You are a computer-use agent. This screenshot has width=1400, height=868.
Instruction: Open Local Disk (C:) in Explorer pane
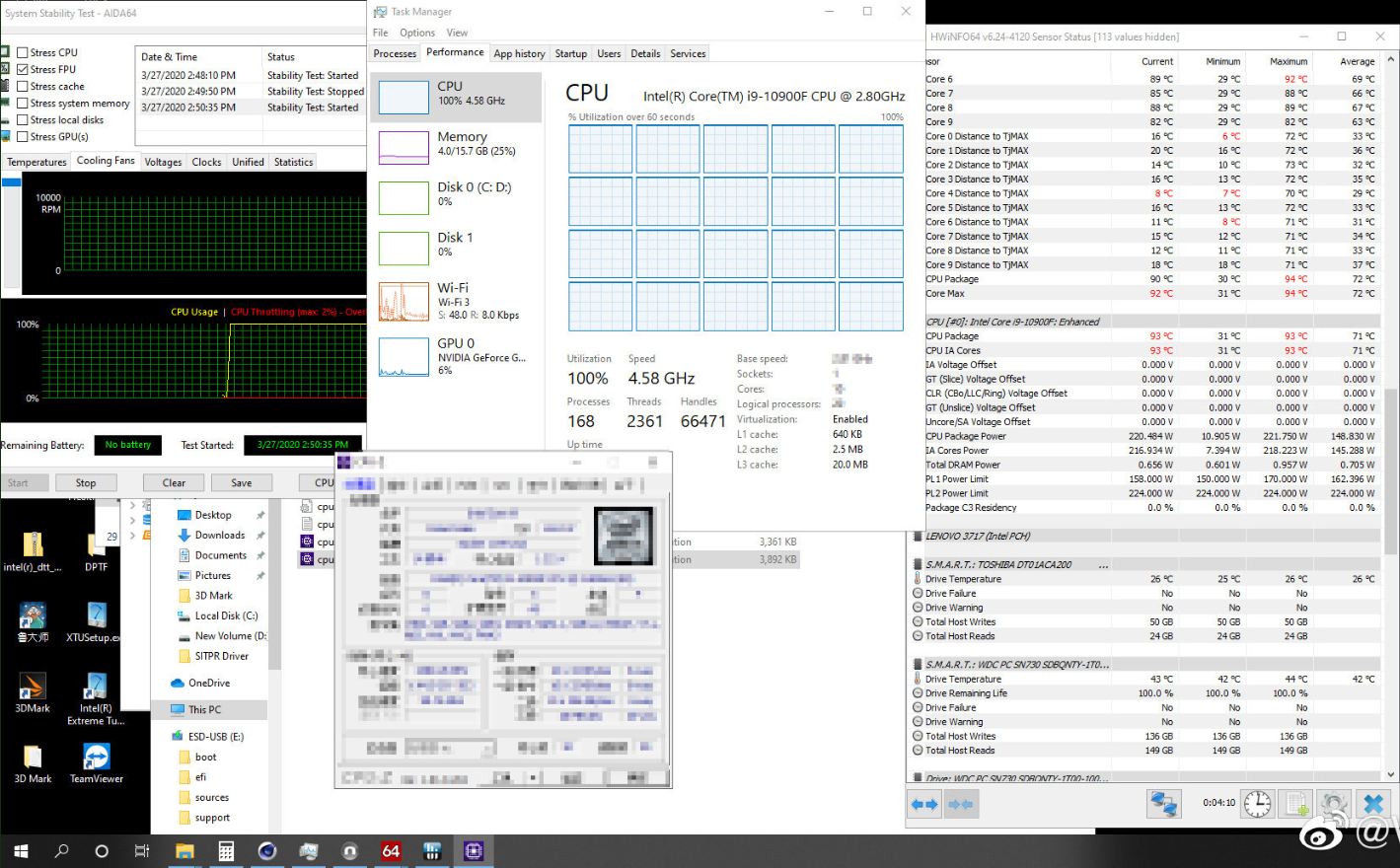[226, 615]
